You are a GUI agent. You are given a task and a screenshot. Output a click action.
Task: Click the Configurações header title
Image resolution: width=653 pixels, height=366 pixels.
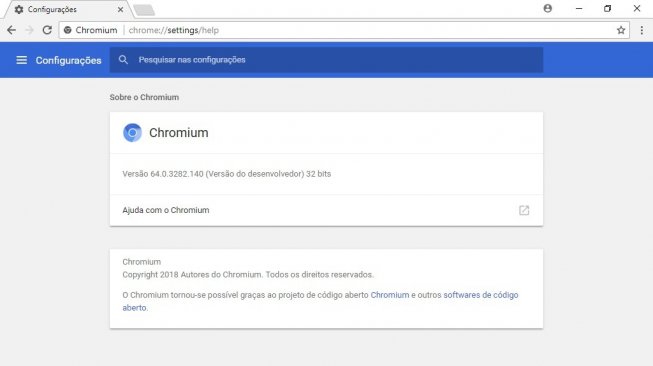coord(68,60)
